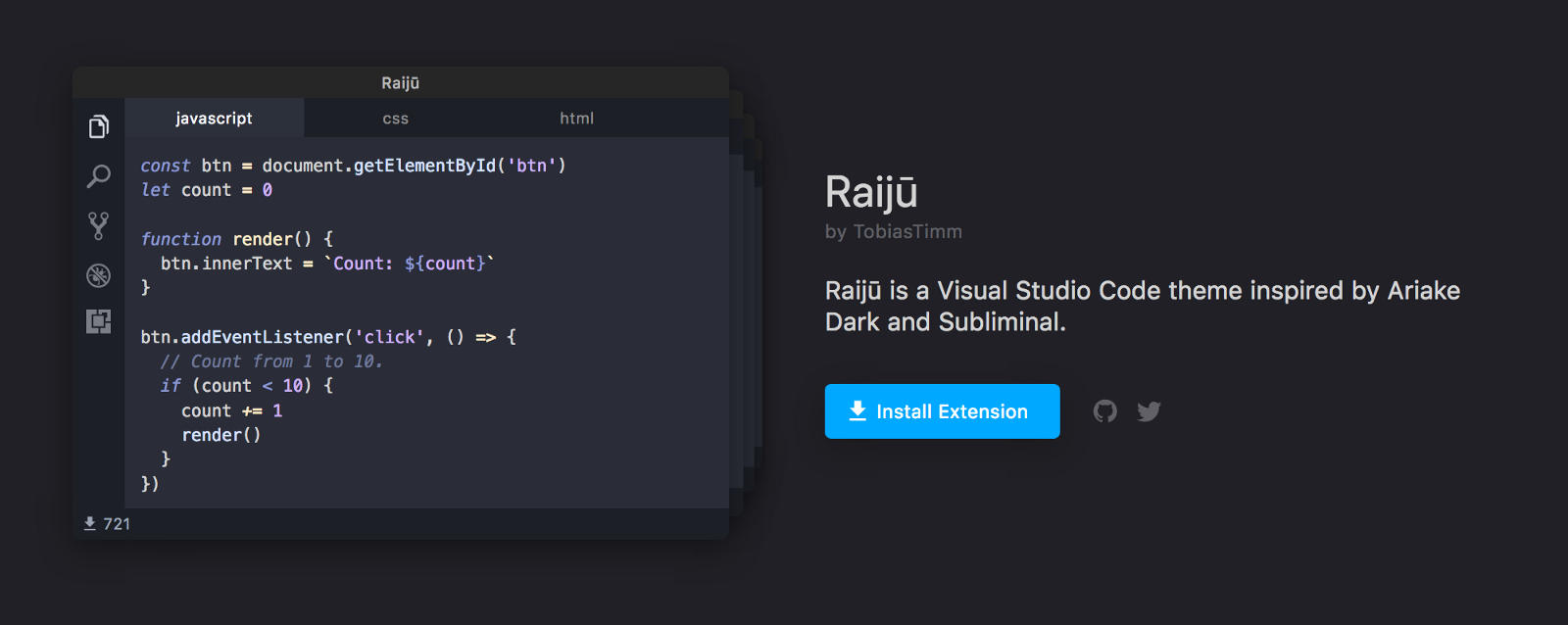Click the 721 downloads count

click(117, 524)
